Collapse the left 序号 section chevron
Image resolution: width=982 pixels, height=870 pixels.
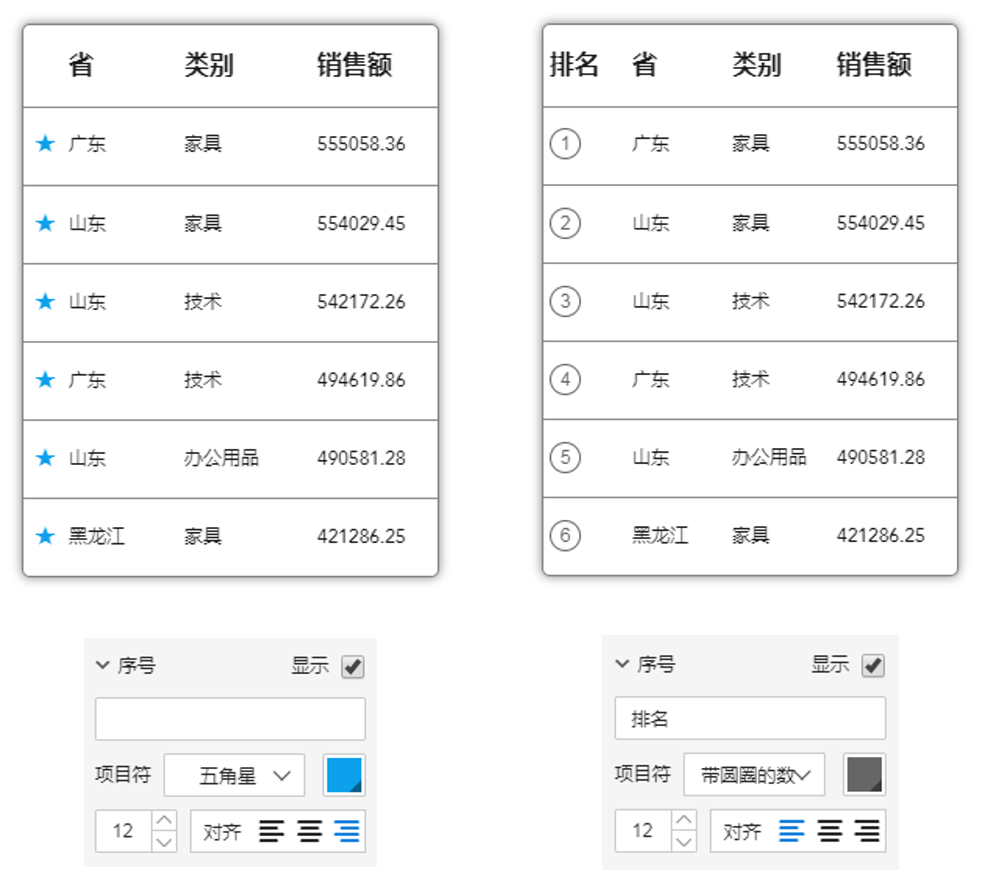point(102,665)
